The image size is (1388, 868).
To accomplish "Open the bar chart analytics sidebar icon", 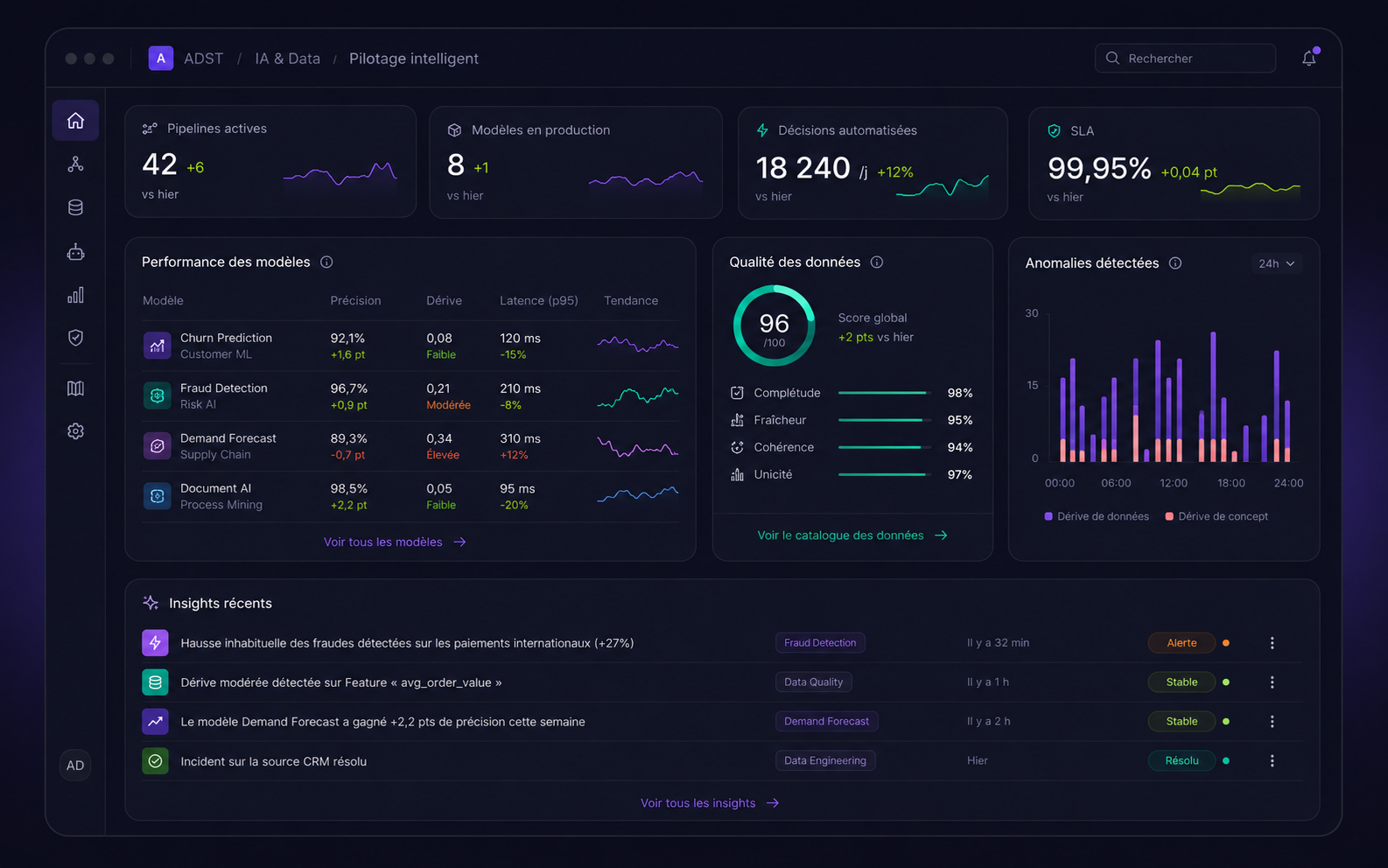I will click(75, 295).
